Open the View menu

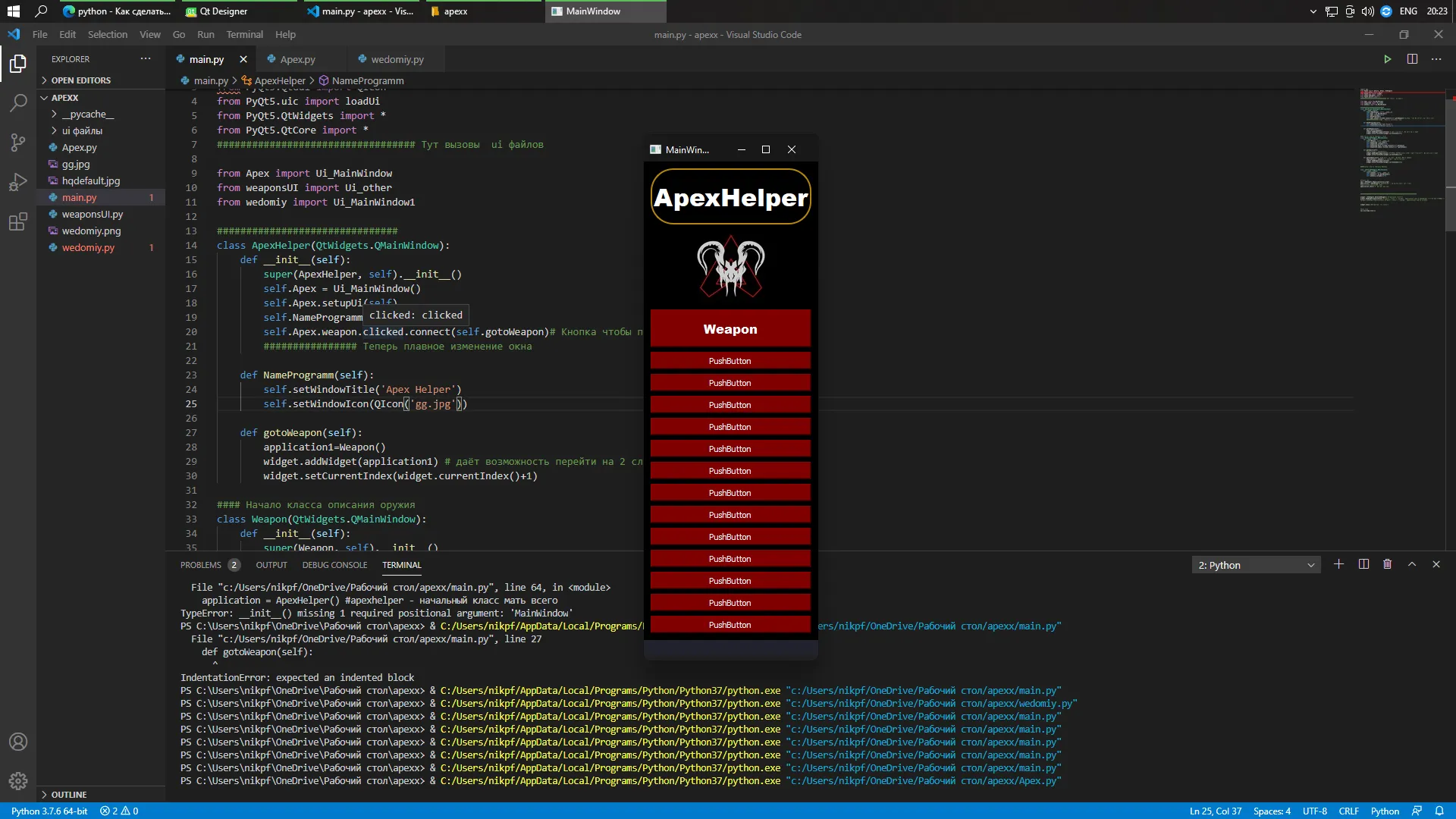coord(150,34)
